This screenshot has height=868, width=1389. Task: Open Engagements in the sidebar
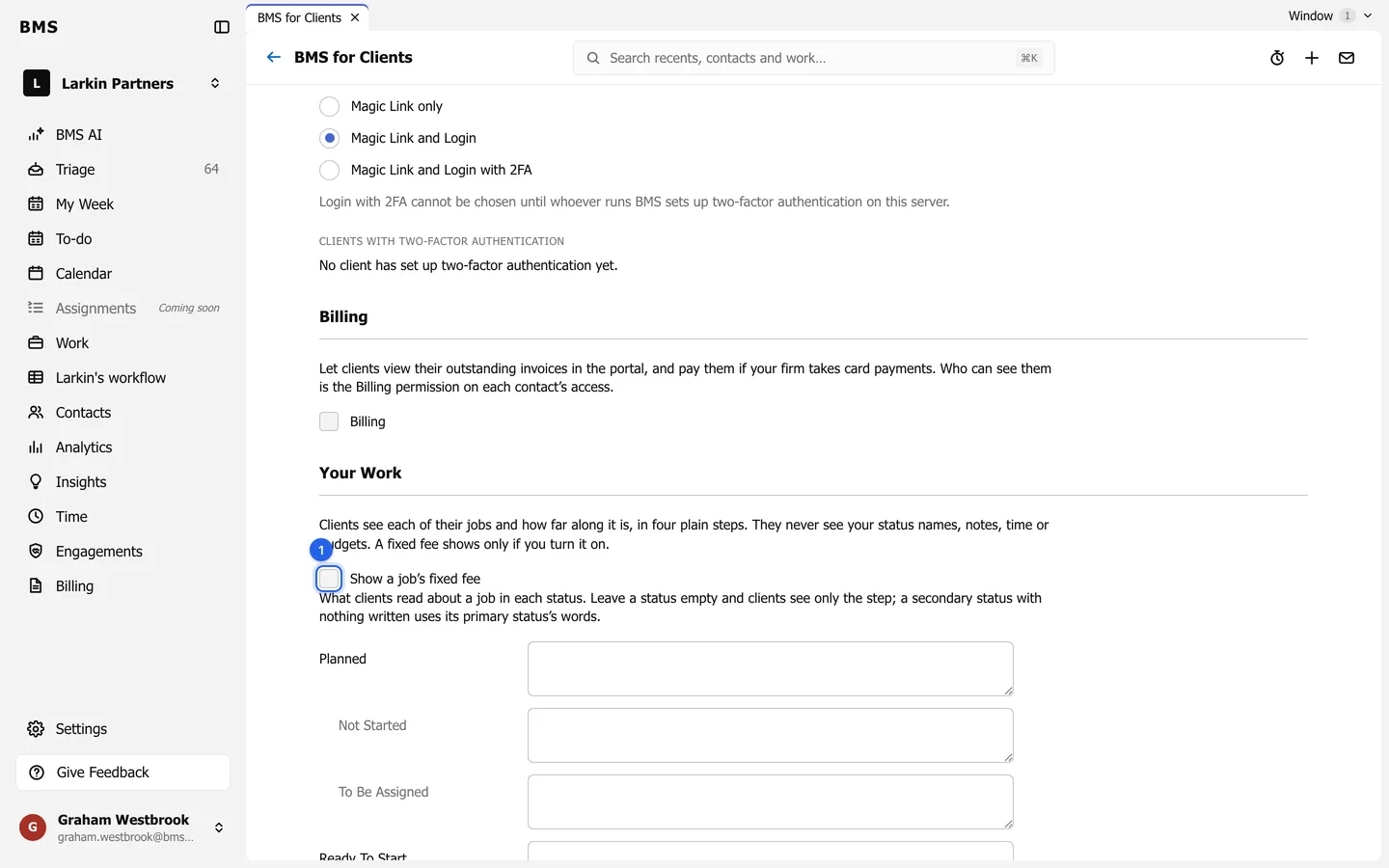pos(123,551)
